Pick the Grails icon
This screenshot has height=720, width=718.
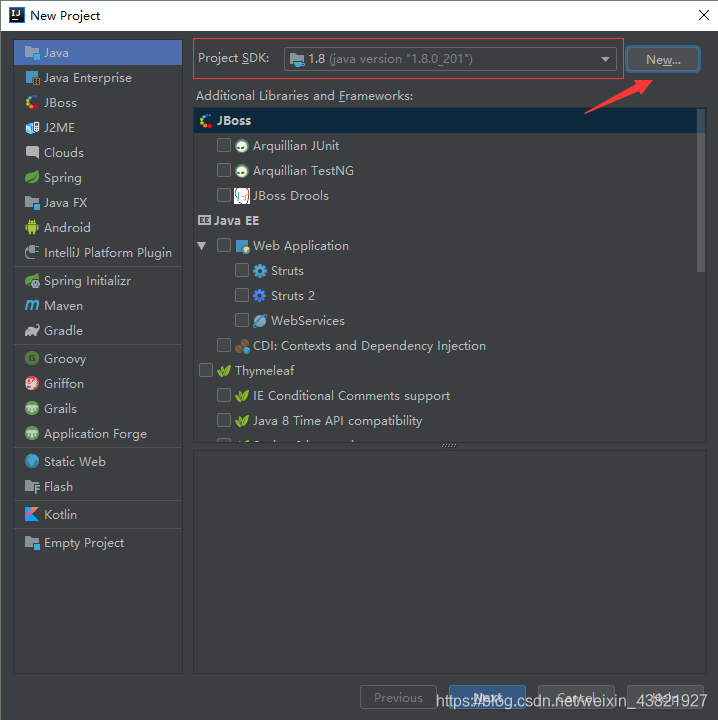pyautogui.click(x=32, y=408)
